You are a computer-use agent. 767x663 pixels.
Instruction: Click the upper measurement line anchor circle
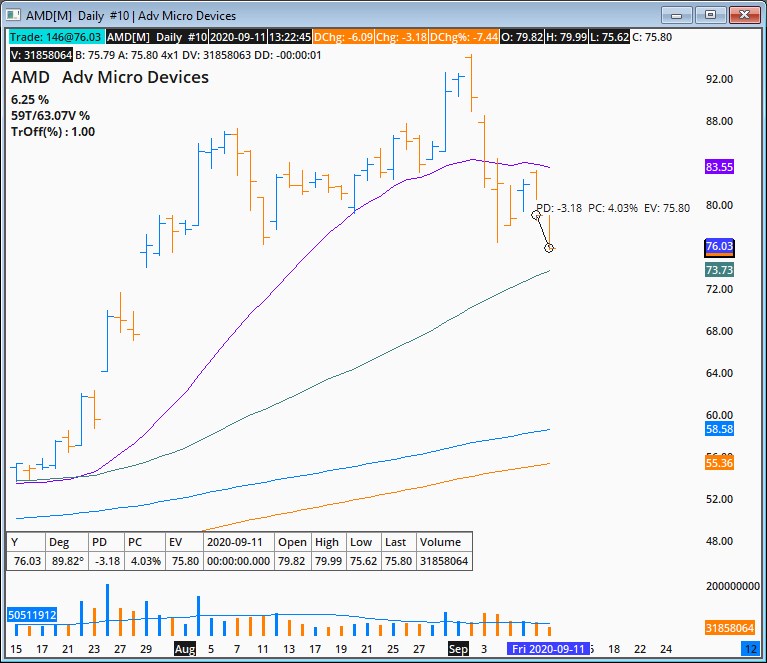coord(536,215)
